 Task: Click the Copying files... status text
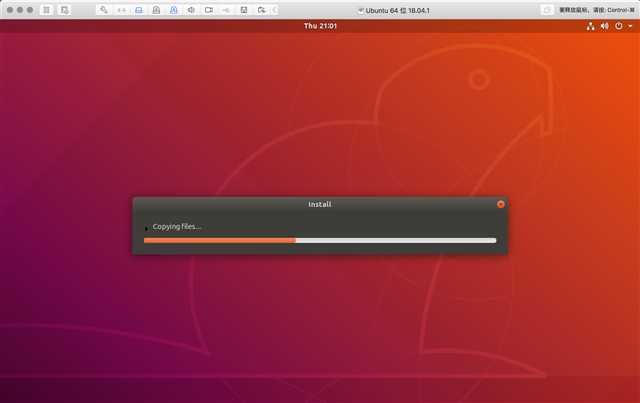pos(177,227)
